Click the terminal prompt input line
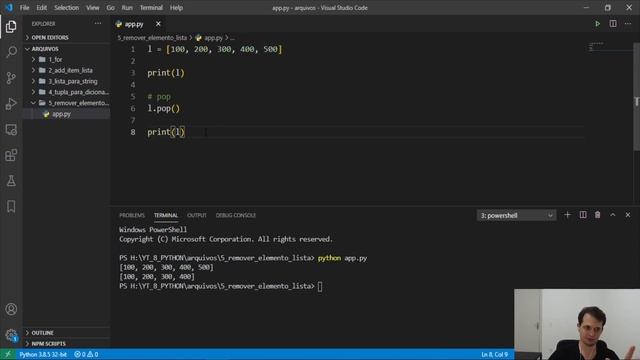Screen dimensions: 640x360 (x=320, y=287)
